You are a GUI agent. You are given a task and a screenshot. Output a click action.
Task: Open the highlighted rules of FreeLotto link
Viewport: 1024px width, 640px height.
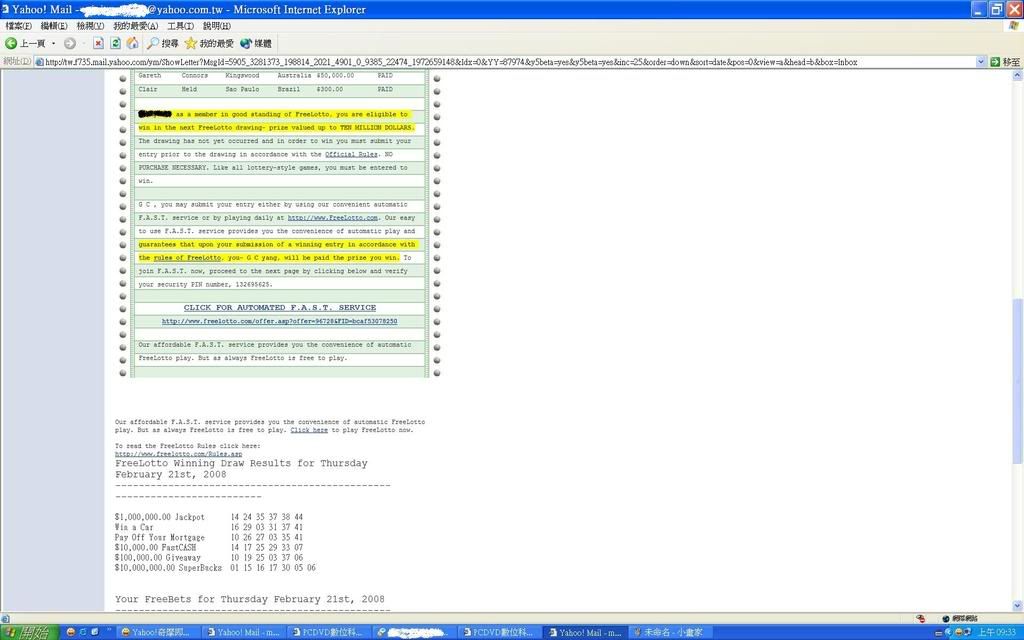[187, 258]
